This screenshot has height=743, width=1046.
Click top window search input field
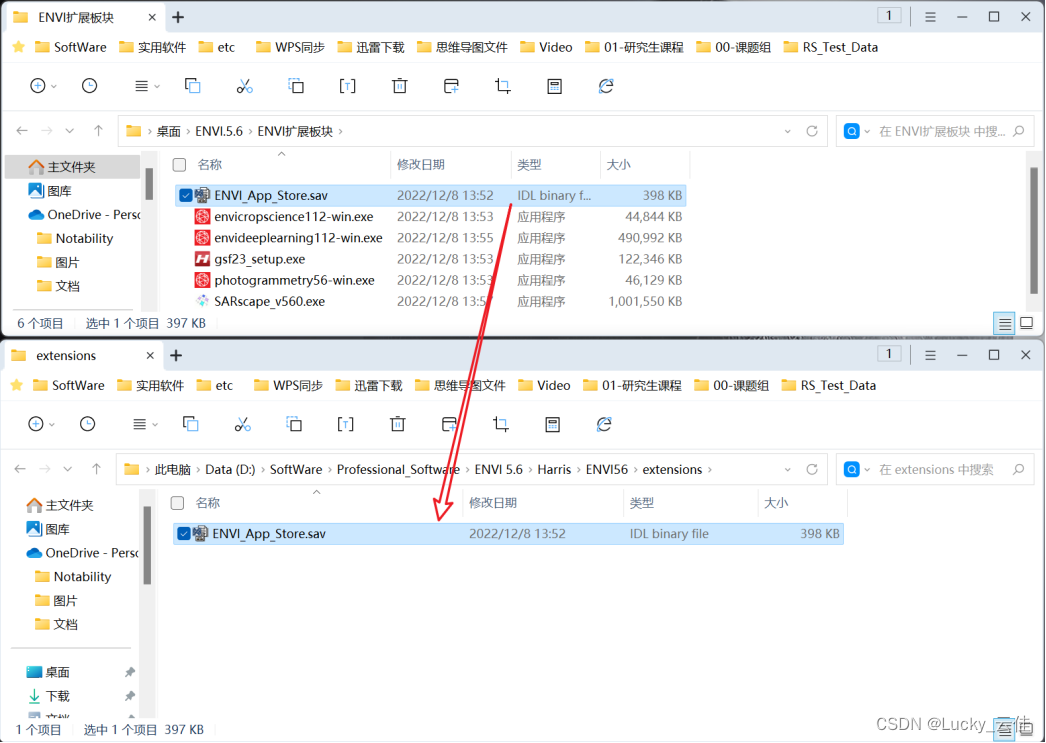942,131
